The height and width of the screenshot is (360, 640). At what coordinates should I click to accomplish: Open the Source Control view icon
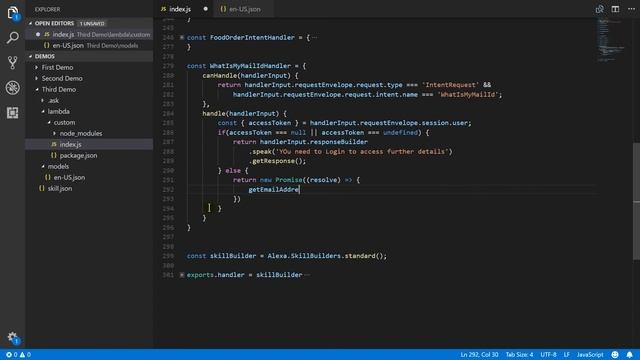(13, 62)
